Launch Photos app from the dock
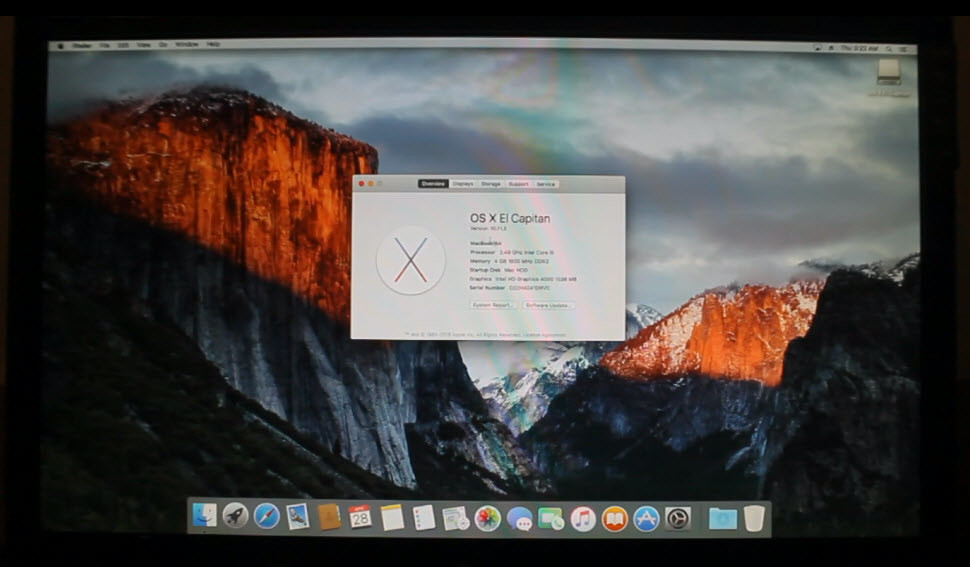The image size is (970, 567). [x=487, y=518]
